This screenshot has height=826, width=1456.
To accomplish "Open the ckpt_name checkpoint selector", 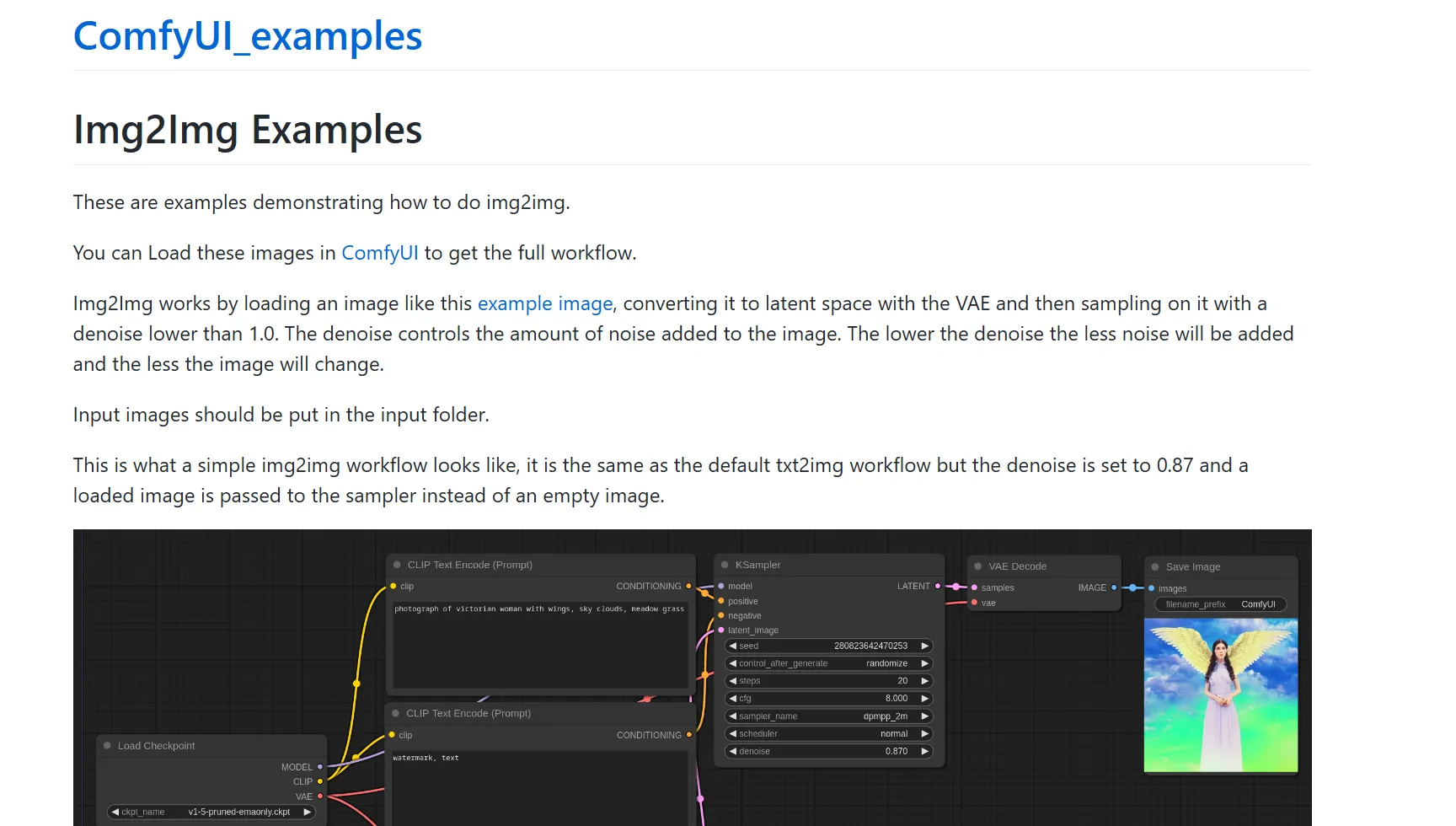I will [x=211, y=813].
